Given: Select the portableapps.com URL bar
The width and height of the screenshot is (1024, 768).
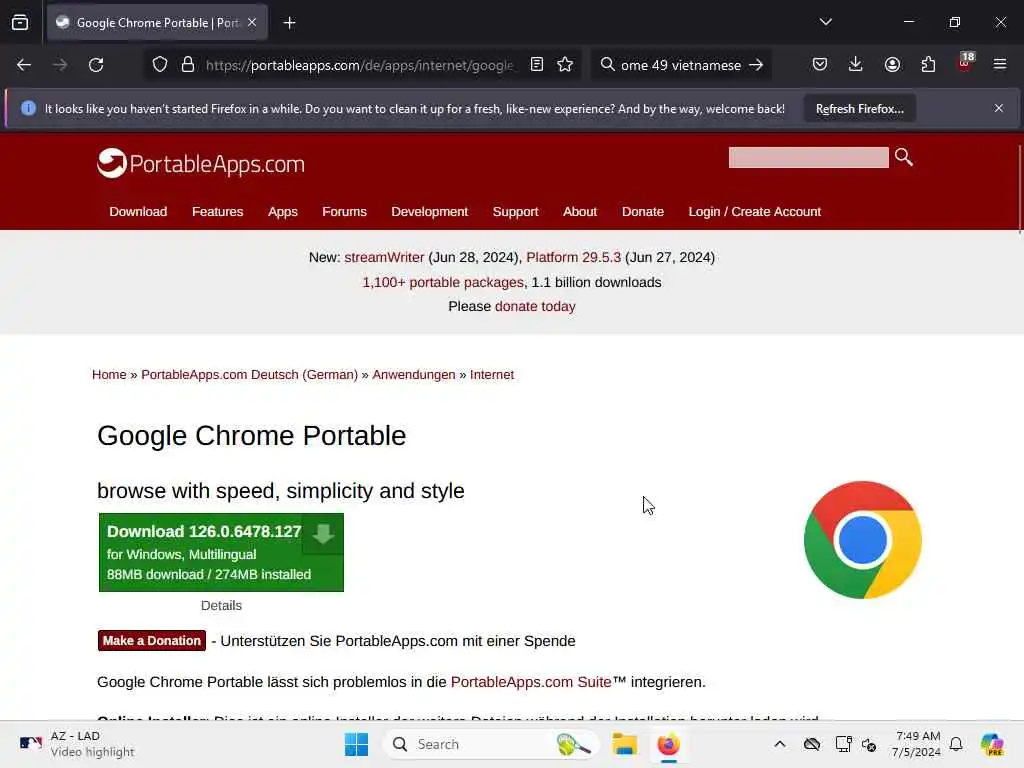Looking at the screenshot, I should [359, 65].
